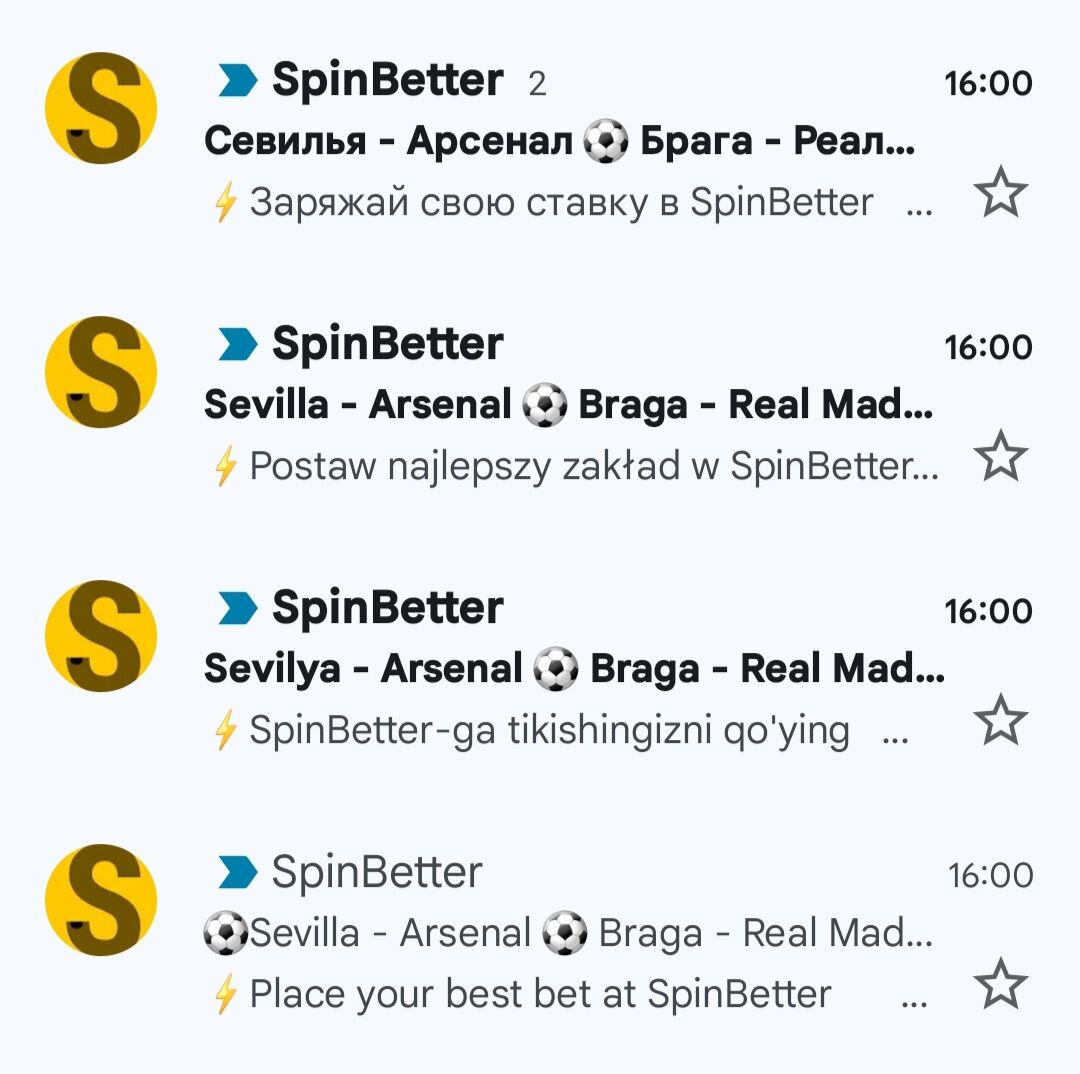The image size is (1080, 1074).
Task: Expand the ellipsis after 'Place your best bet'
Action: (914, 1000)
